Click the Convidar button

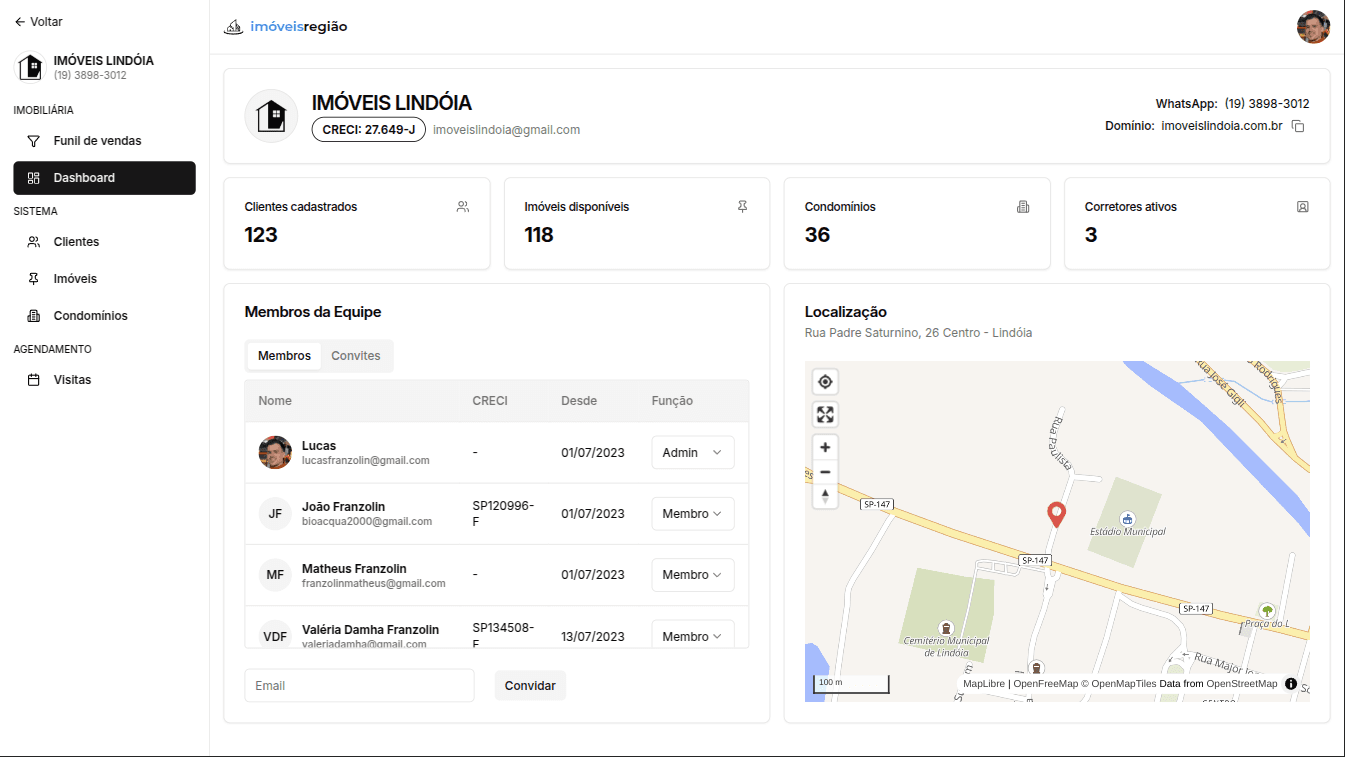click(530, 686)
